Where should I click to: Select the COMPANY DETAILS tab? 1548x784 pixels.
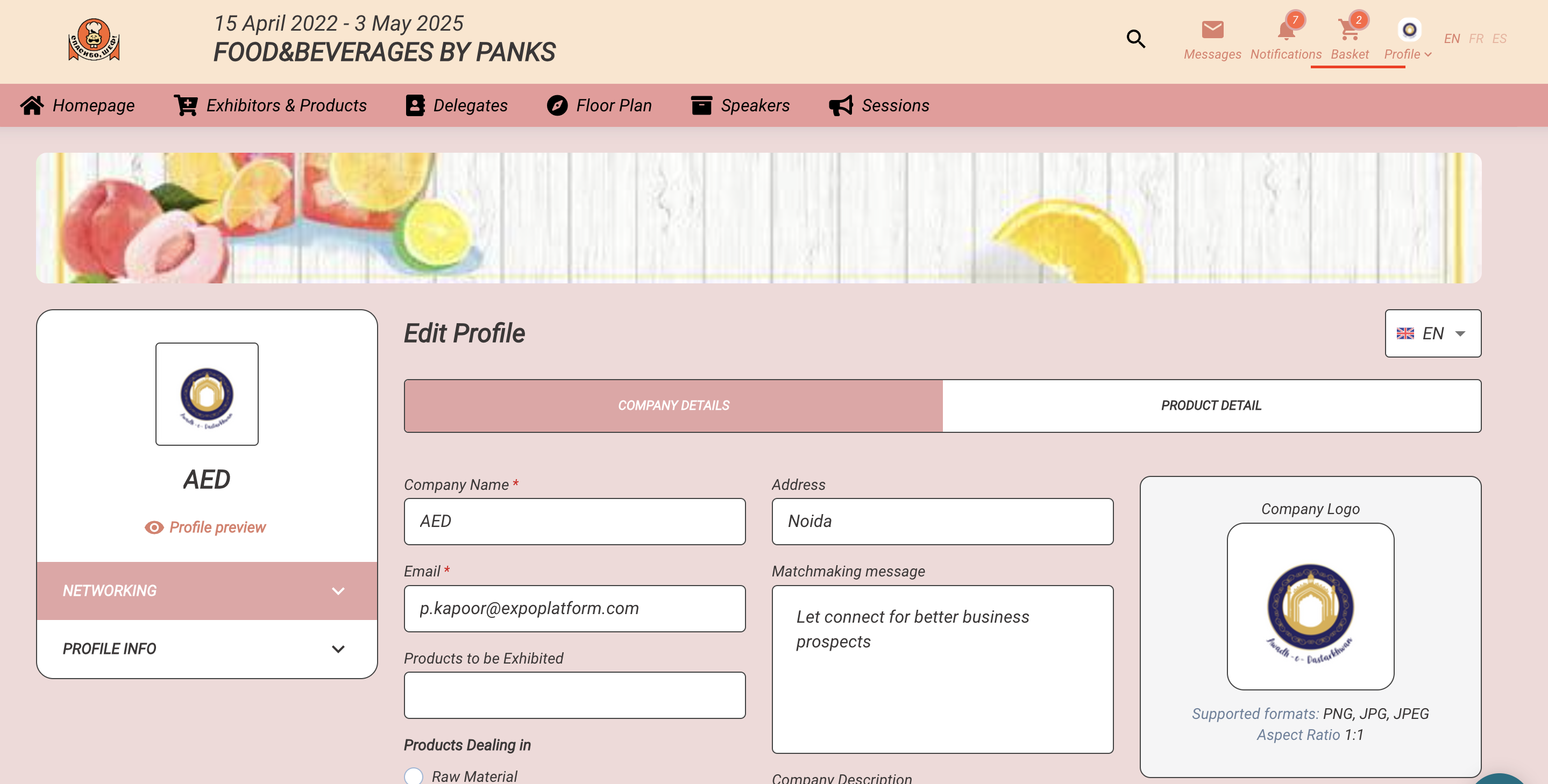coord(673,405)
